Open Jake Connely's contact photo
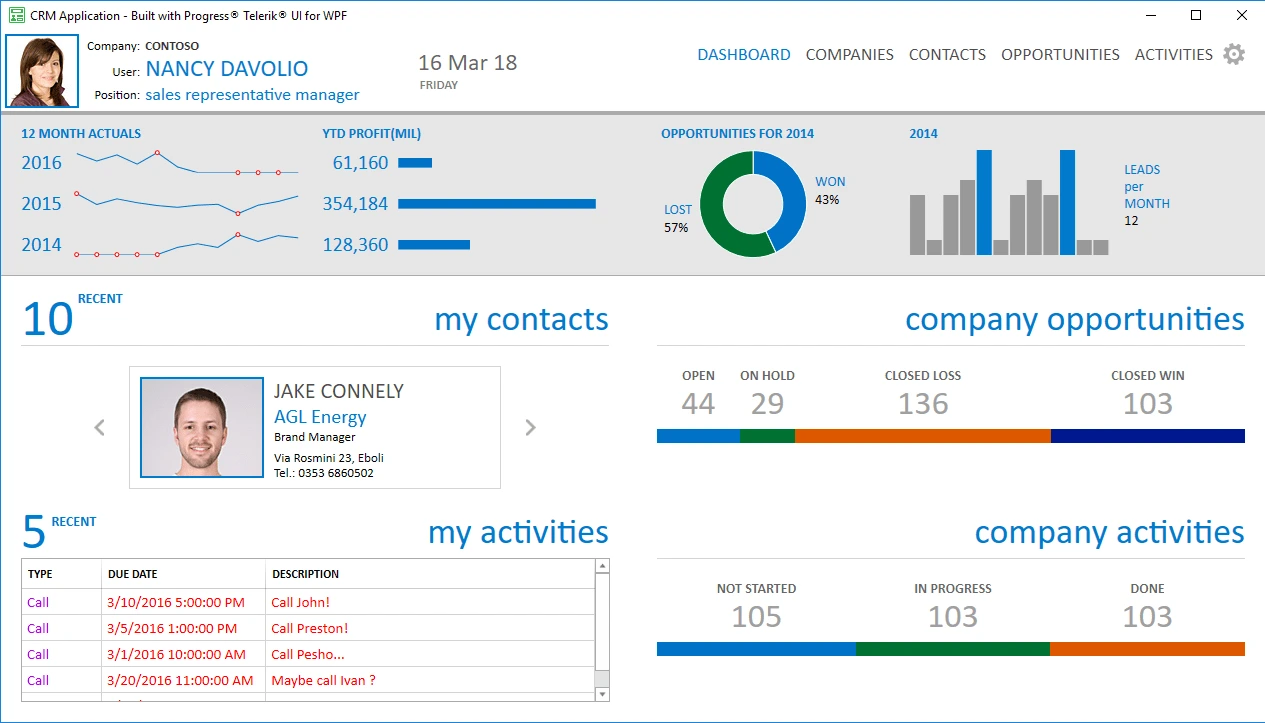 [201, 427]
